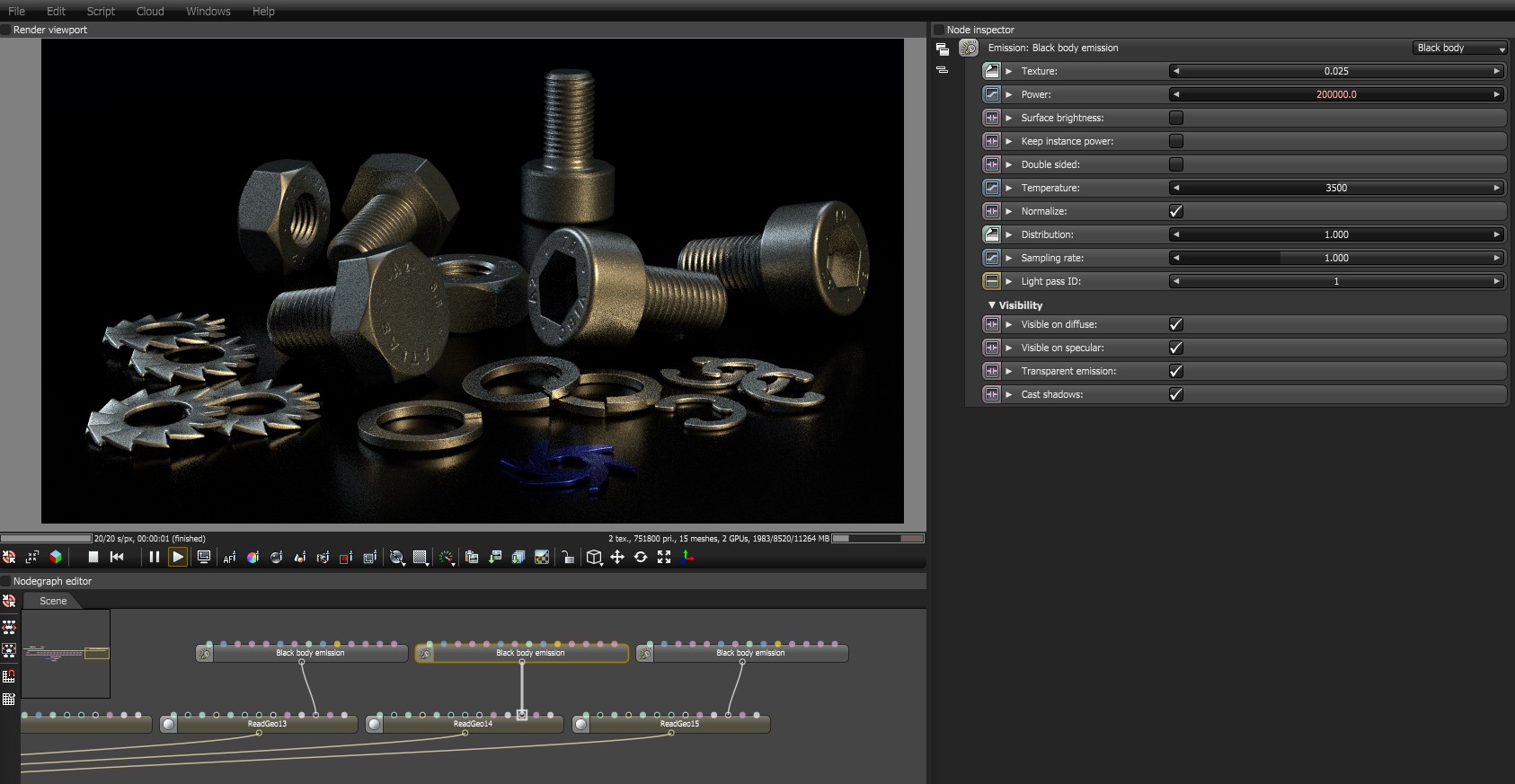Image resolution: width=1515 pixels, height=784 pixels.
Task: Enable the Double sided checkbox
Action: (x=1175, y=164)
